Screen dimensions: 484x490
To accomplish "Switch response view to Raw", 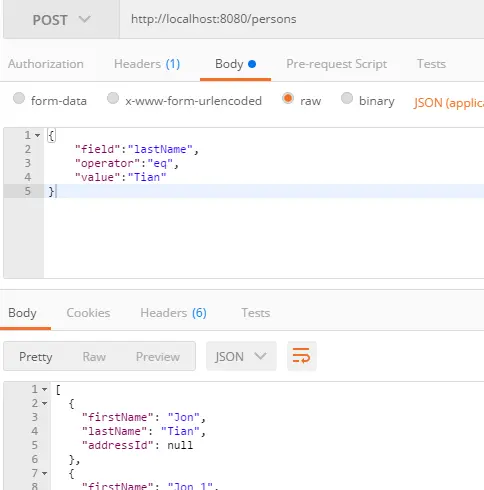I will point(94,357).
